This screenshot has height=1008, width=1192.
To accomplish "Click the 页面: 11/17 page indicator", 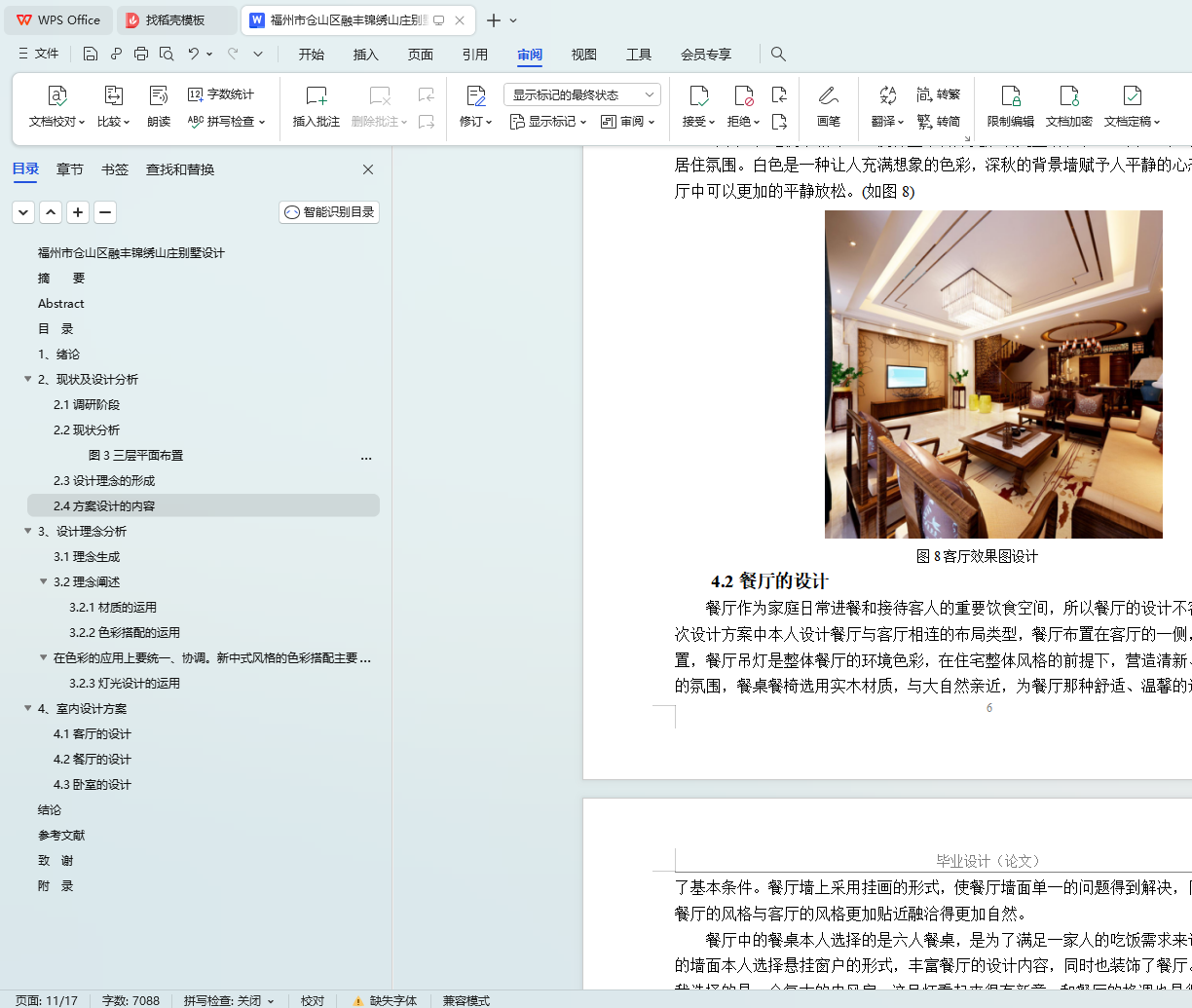I will click(47, 1000).
